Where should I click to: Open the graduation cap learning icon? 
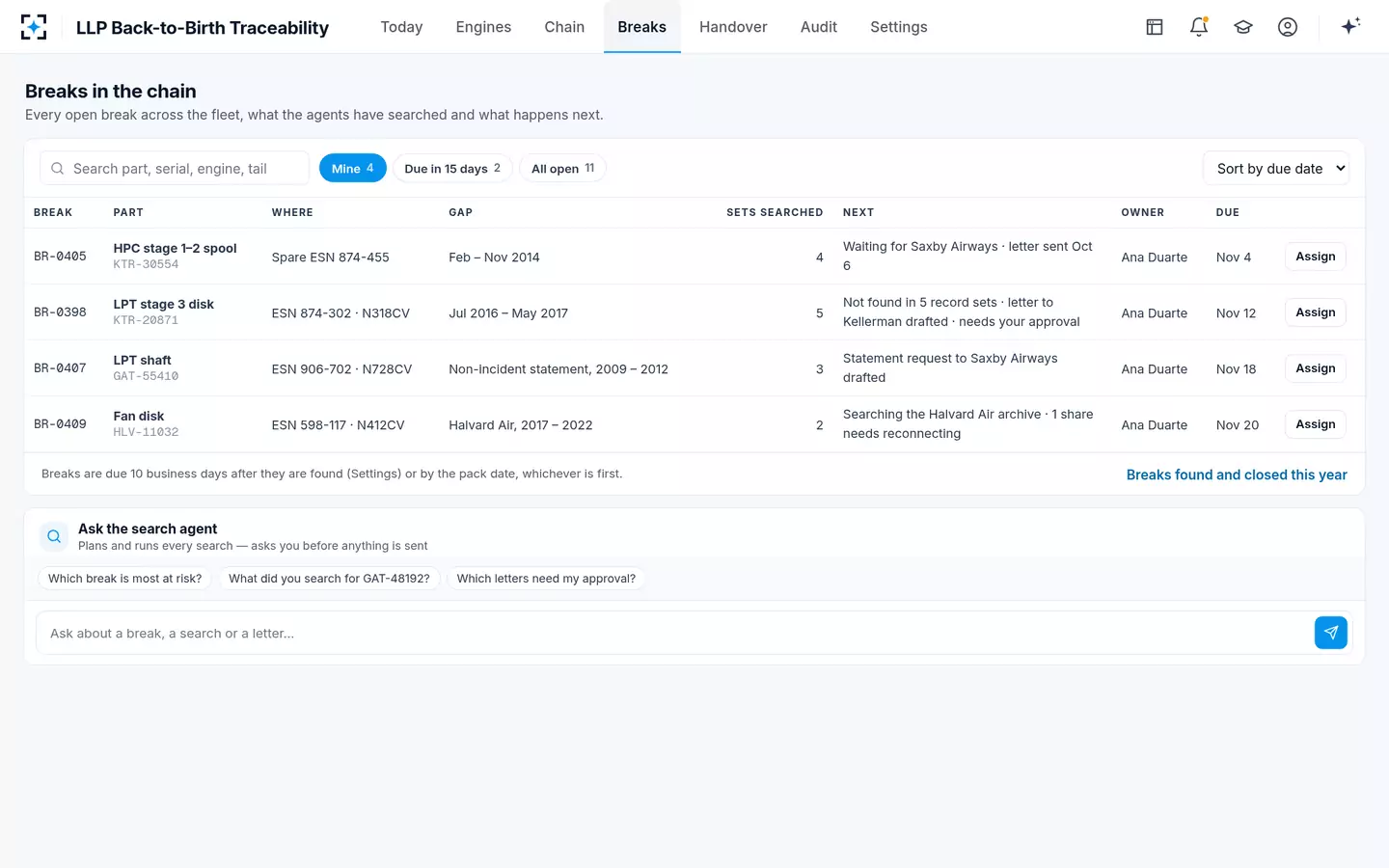1243,27
